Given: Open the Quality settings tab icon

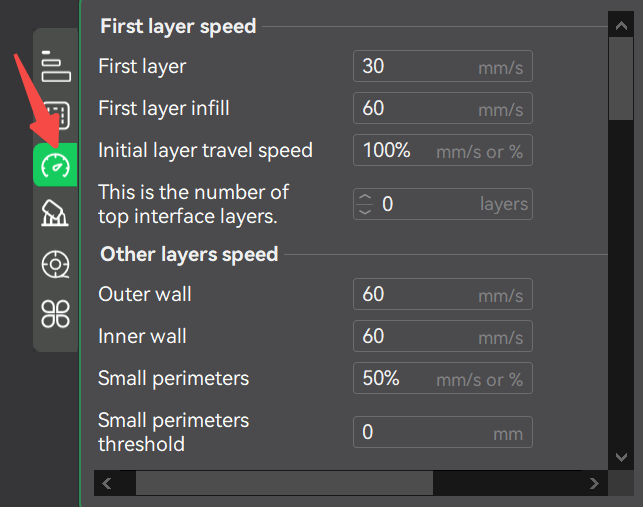Looking at the screenshot, I should (x=55, y=65).
